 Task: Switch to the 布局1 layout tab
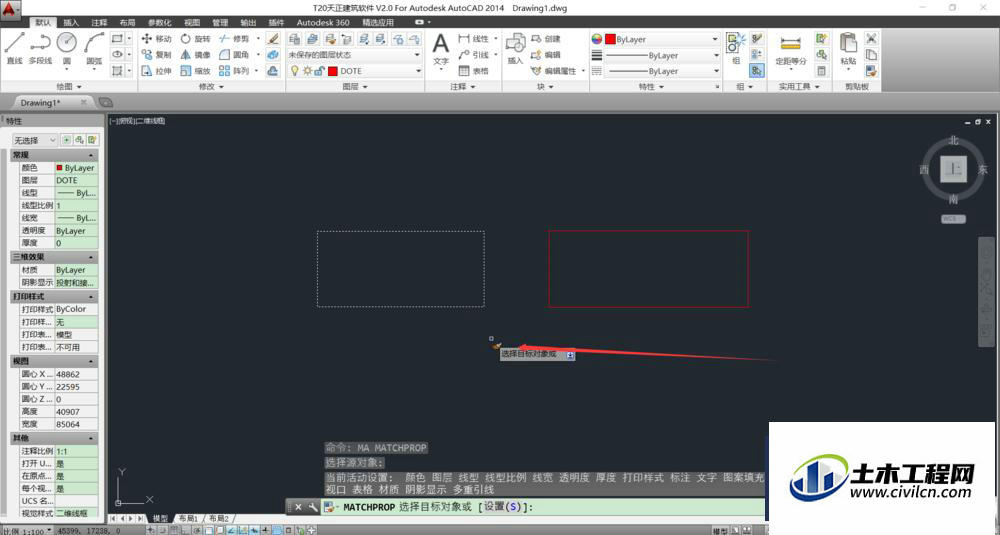(x=188, y=518)
